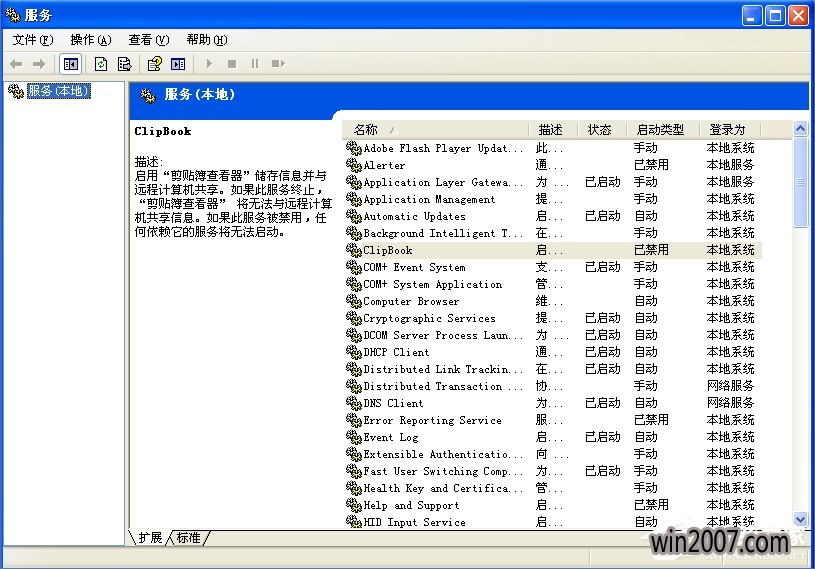Image resolution: width=815 pixels, height=569 pixels.
Task: Click gear icon beside Event Log
Action: coord(353,437)
